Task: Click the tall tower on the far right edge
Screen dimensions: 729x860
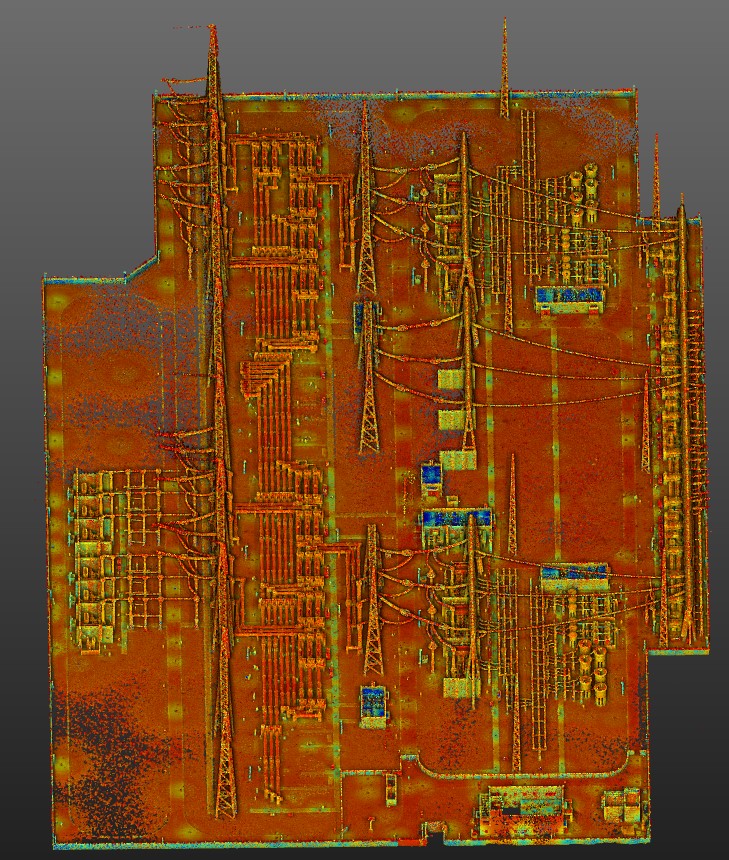Action: [x=684, y=420]
